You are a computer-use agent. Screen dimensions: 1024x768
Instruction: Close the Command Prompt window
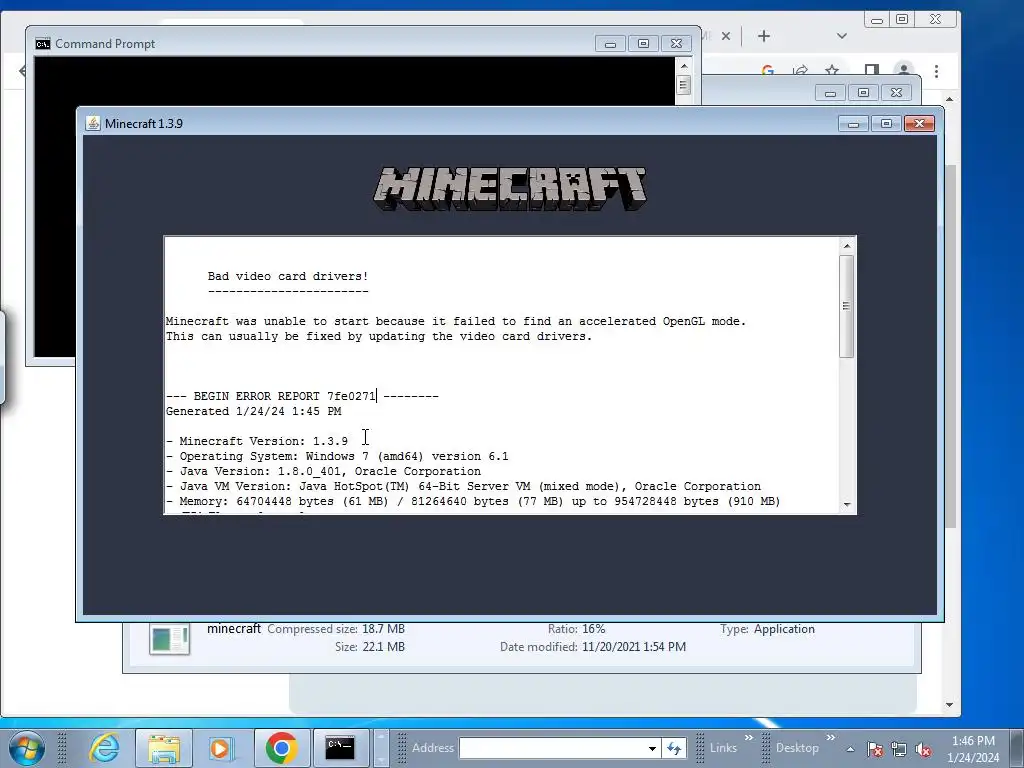[677, 44]
